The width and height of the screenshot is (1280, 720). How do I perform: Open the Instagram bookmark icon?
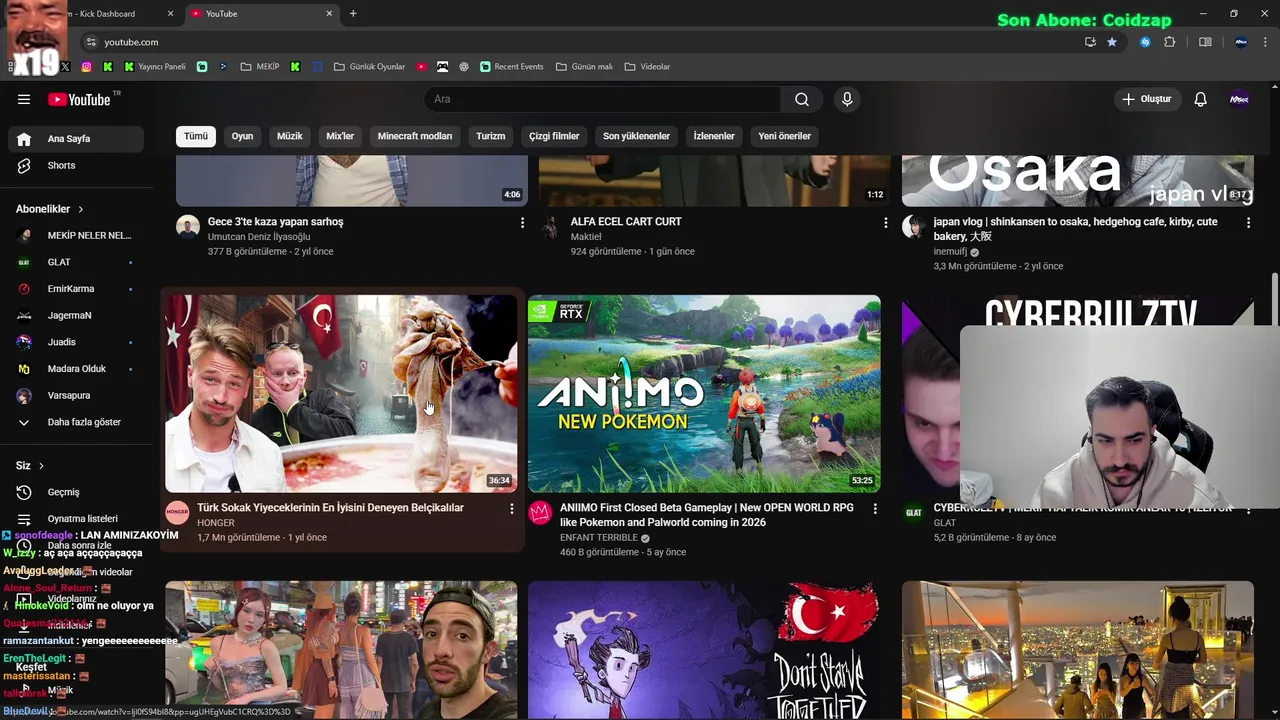pos(87,67)
